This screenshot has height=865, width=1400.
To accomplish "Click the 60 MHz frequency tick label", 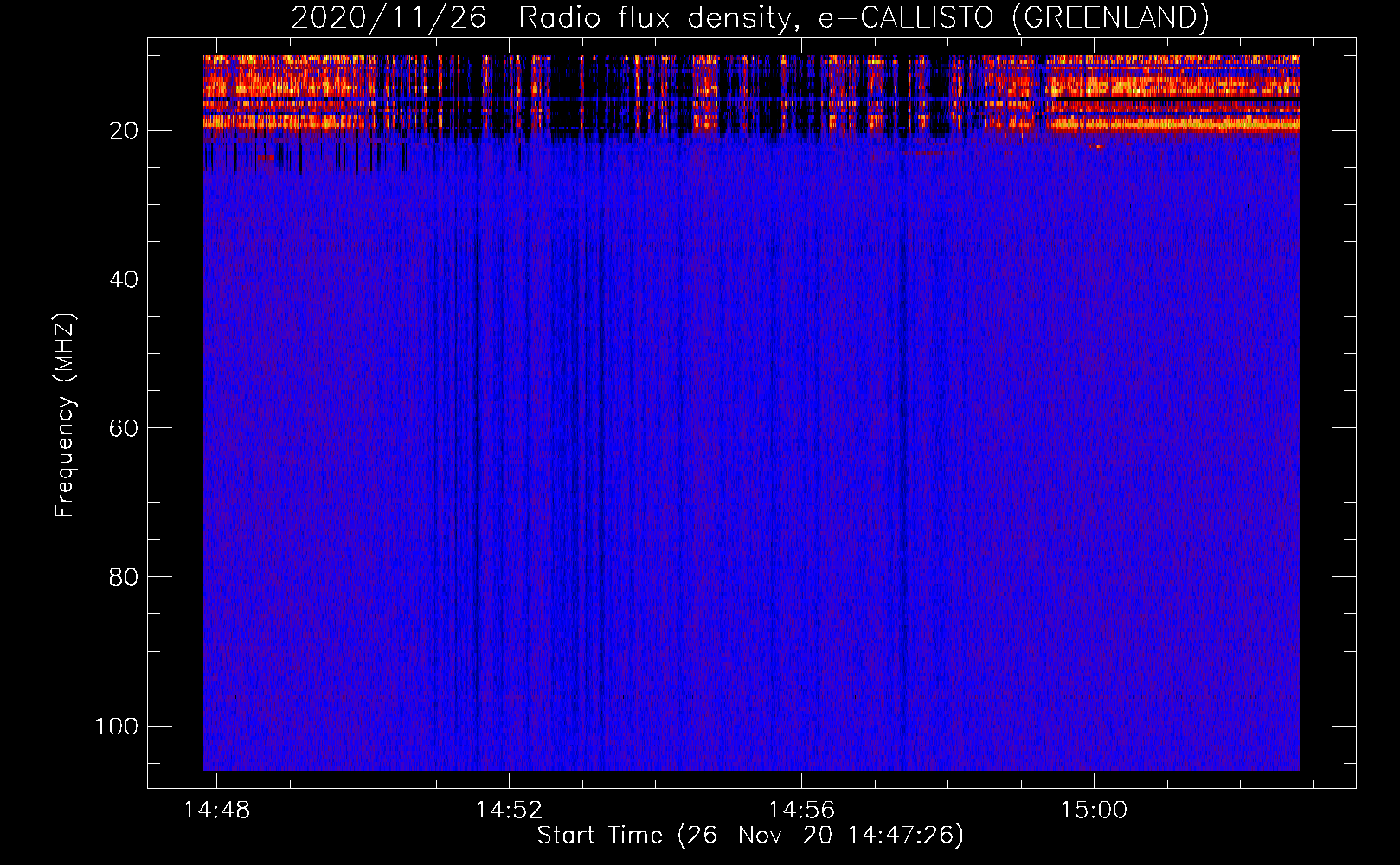I will [124, 428].
